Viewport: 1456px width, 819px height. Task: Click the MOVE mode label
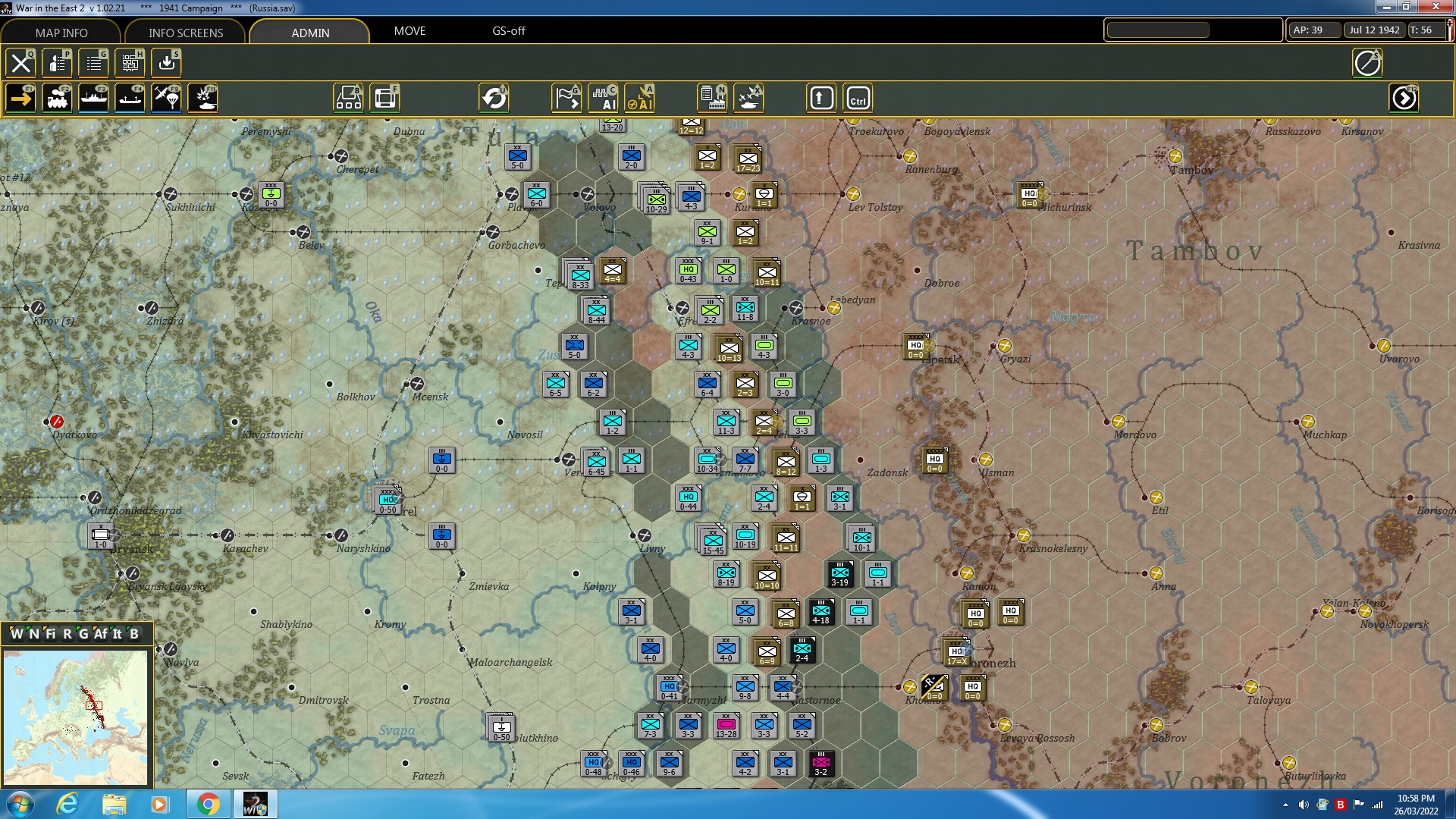coord(409,31)
